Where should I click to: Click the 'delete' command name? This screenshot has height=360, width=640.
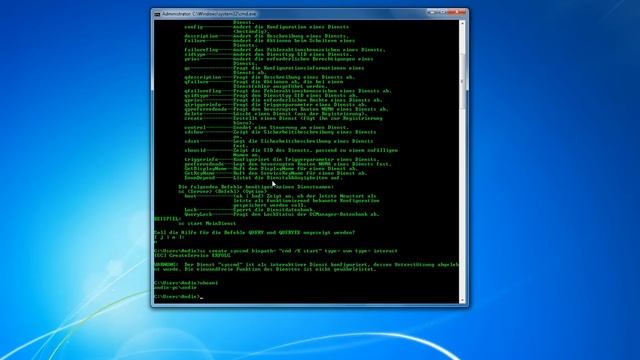click(193, 113)
